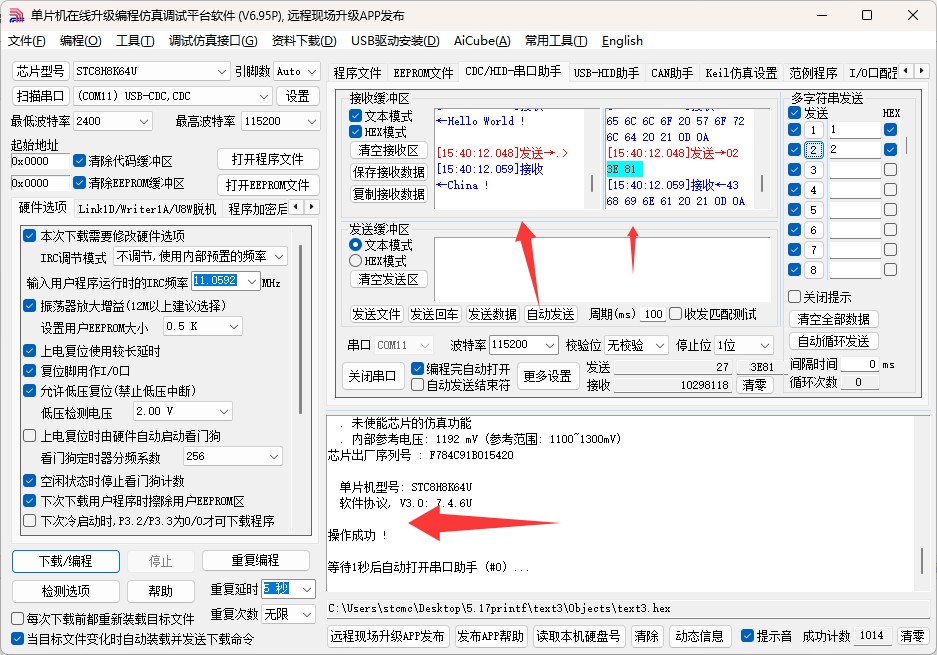Toggle 清除代码缓冲区 checkbox
This screenshot has height=655, width=937.
(x=79, y=161)
